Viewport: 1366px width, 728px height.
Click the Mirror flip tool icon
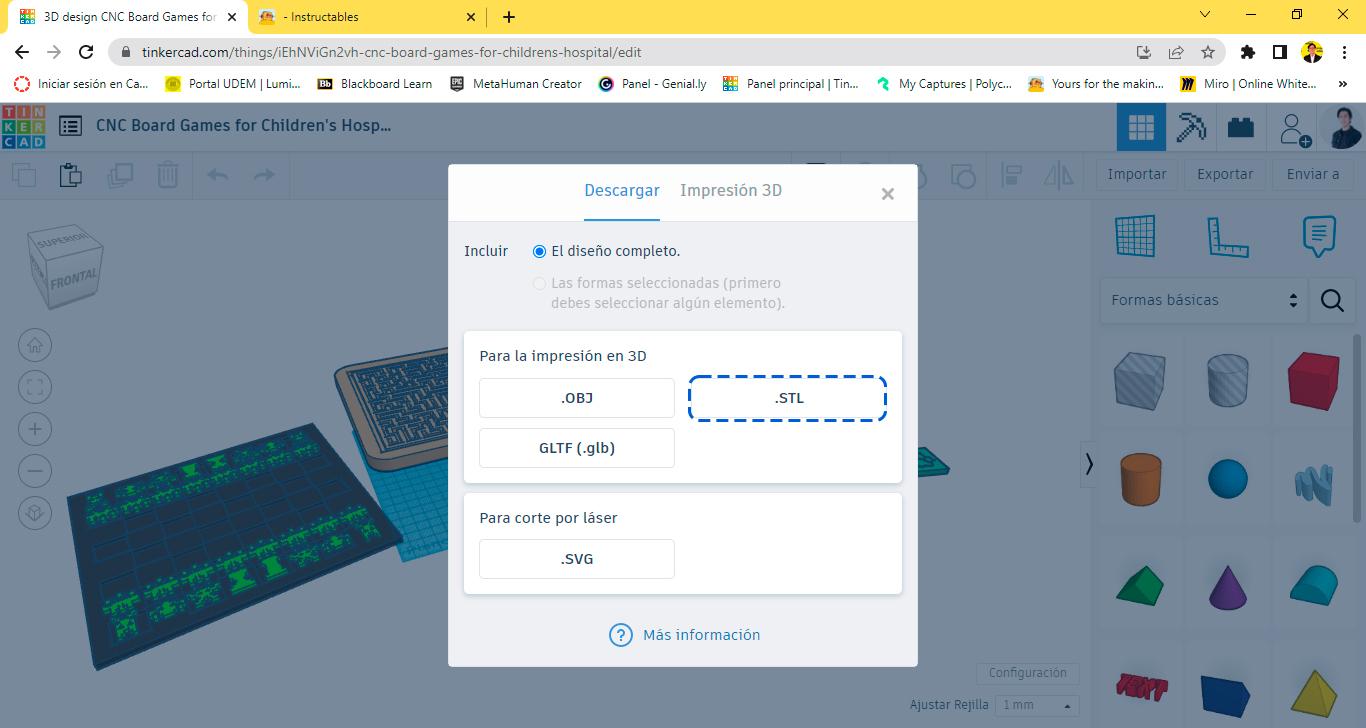point(1059,176)
